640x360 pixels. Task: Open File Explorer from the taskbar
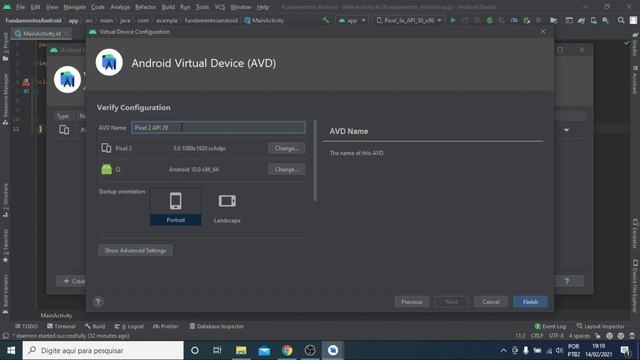241,350
